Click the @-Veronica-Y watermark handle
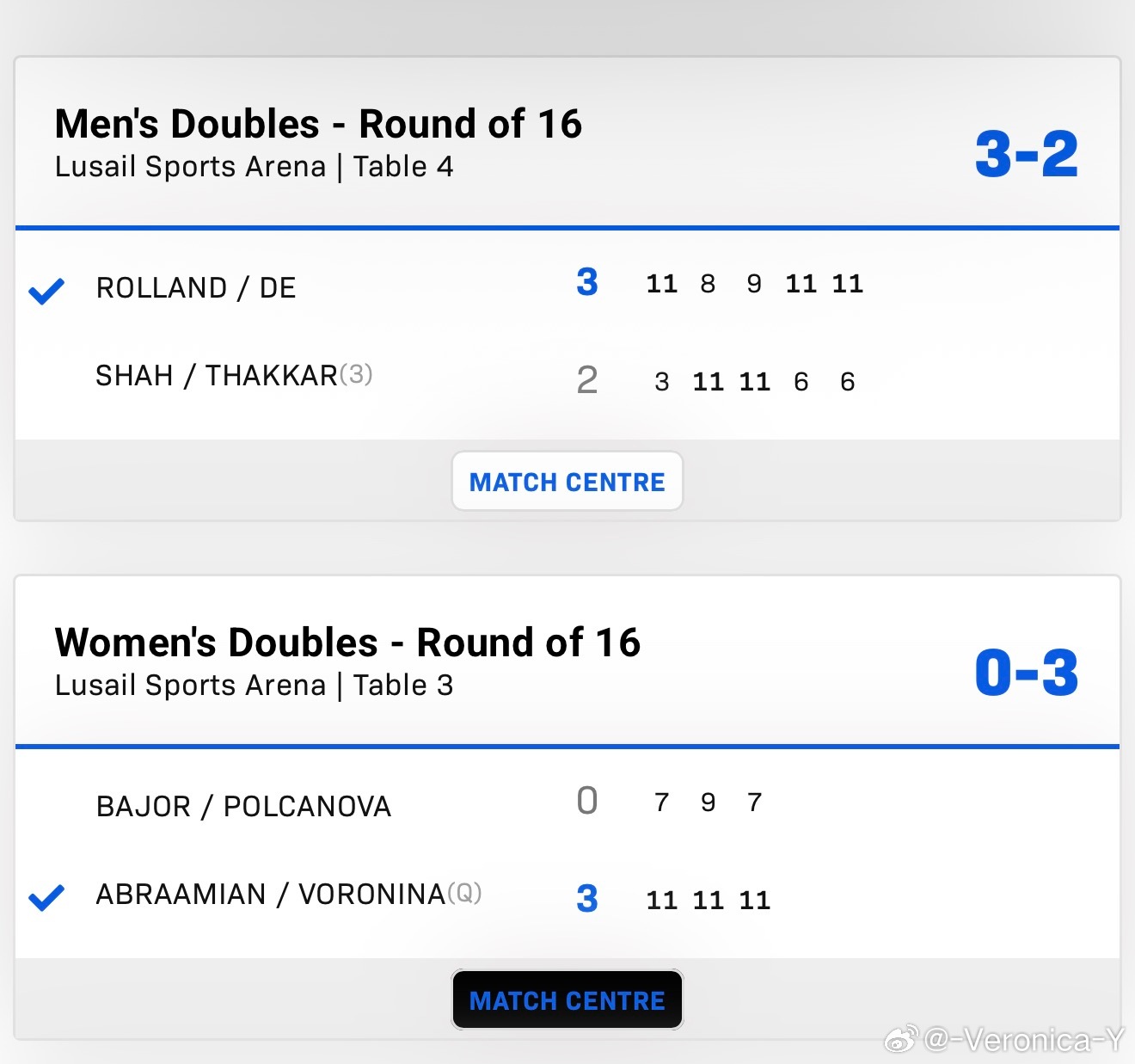 tap(1023, 1041)
